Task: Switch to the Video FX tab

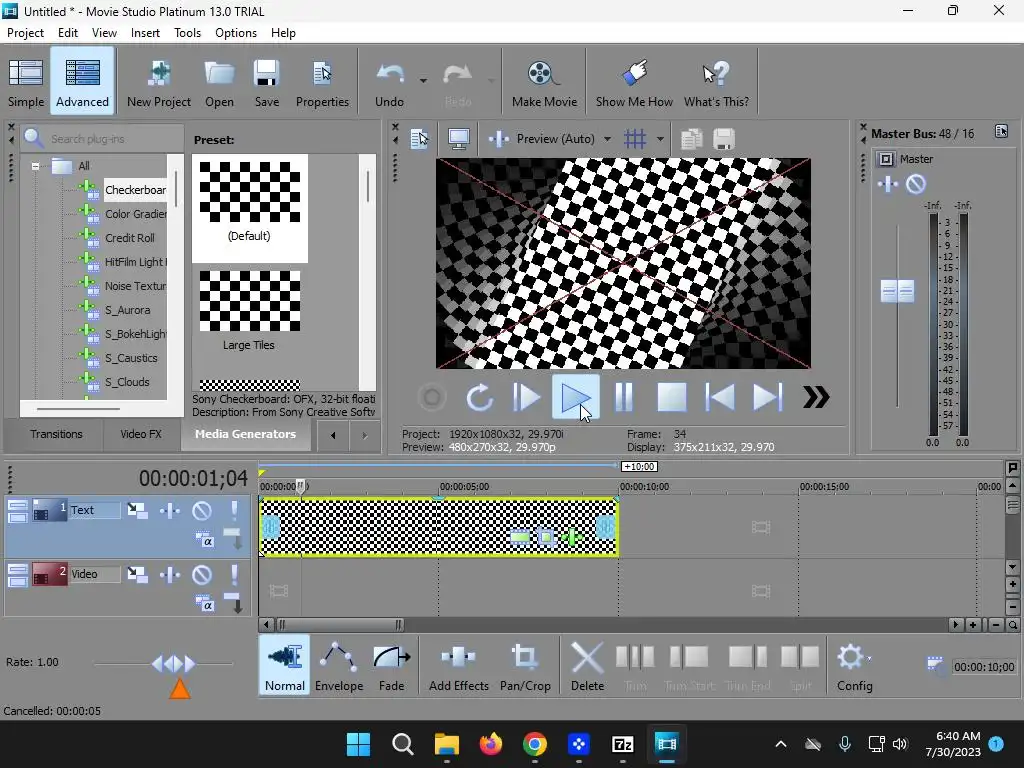Action: [140, 434]
